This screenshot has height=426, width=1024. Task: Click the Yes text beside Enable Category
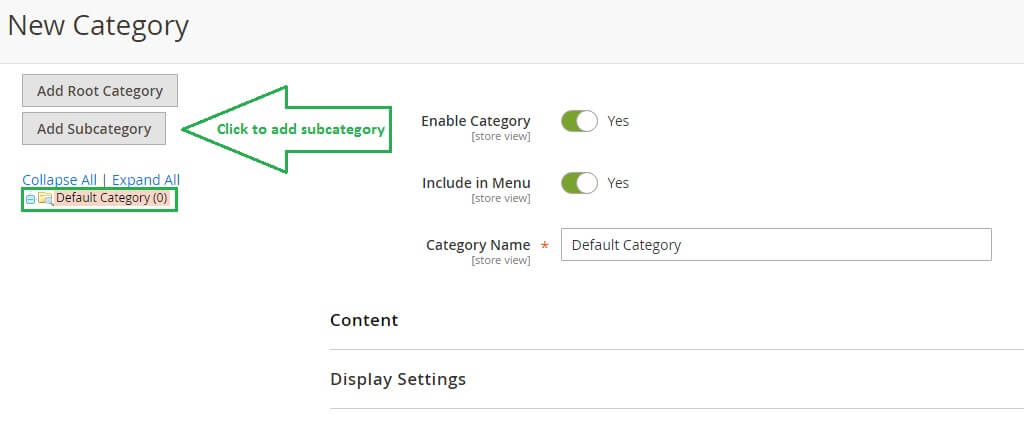pyautogui.click(x=618, y=121)
